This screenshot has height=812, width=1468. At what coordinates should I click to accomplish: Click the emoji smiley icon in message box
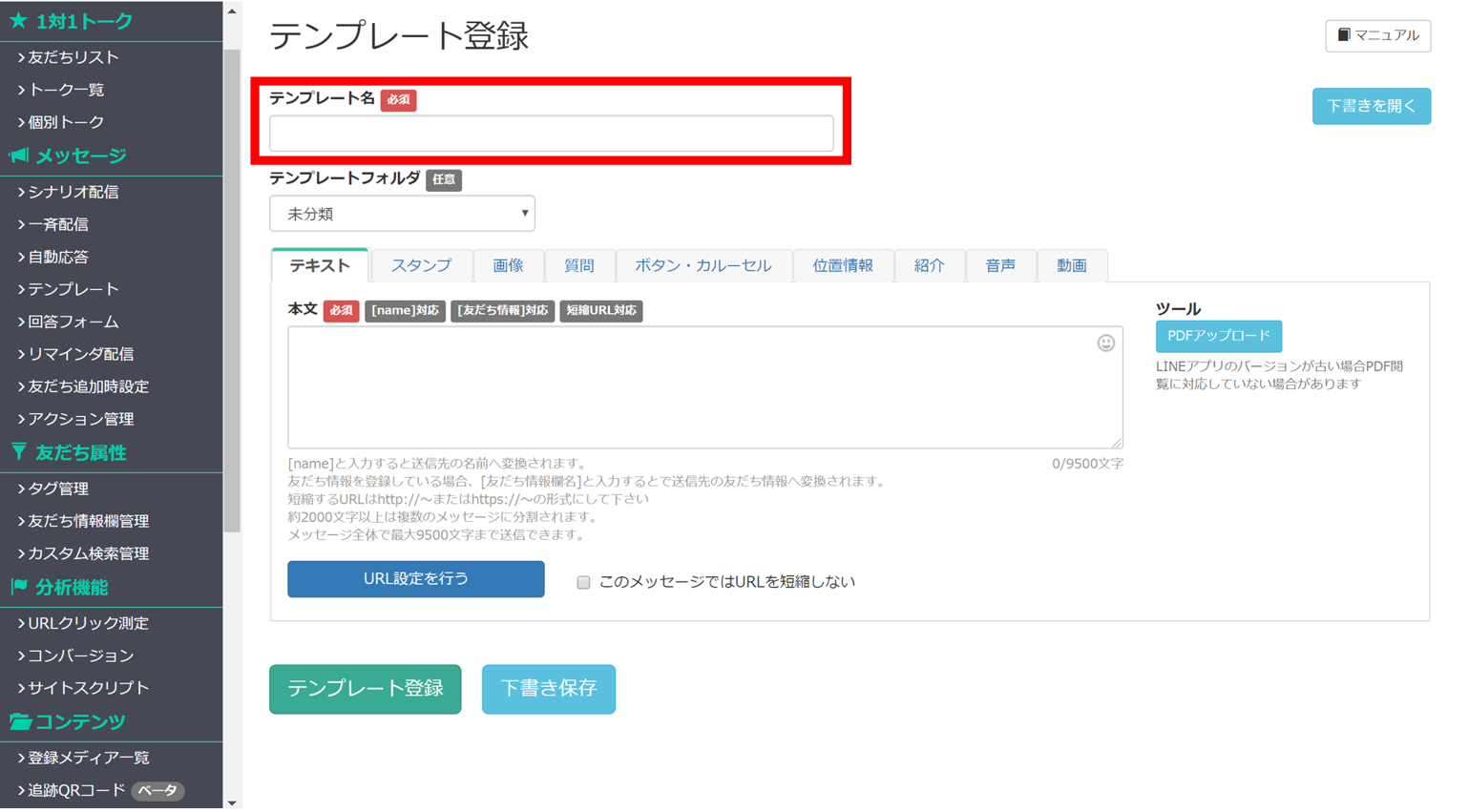coord(1105,344)
